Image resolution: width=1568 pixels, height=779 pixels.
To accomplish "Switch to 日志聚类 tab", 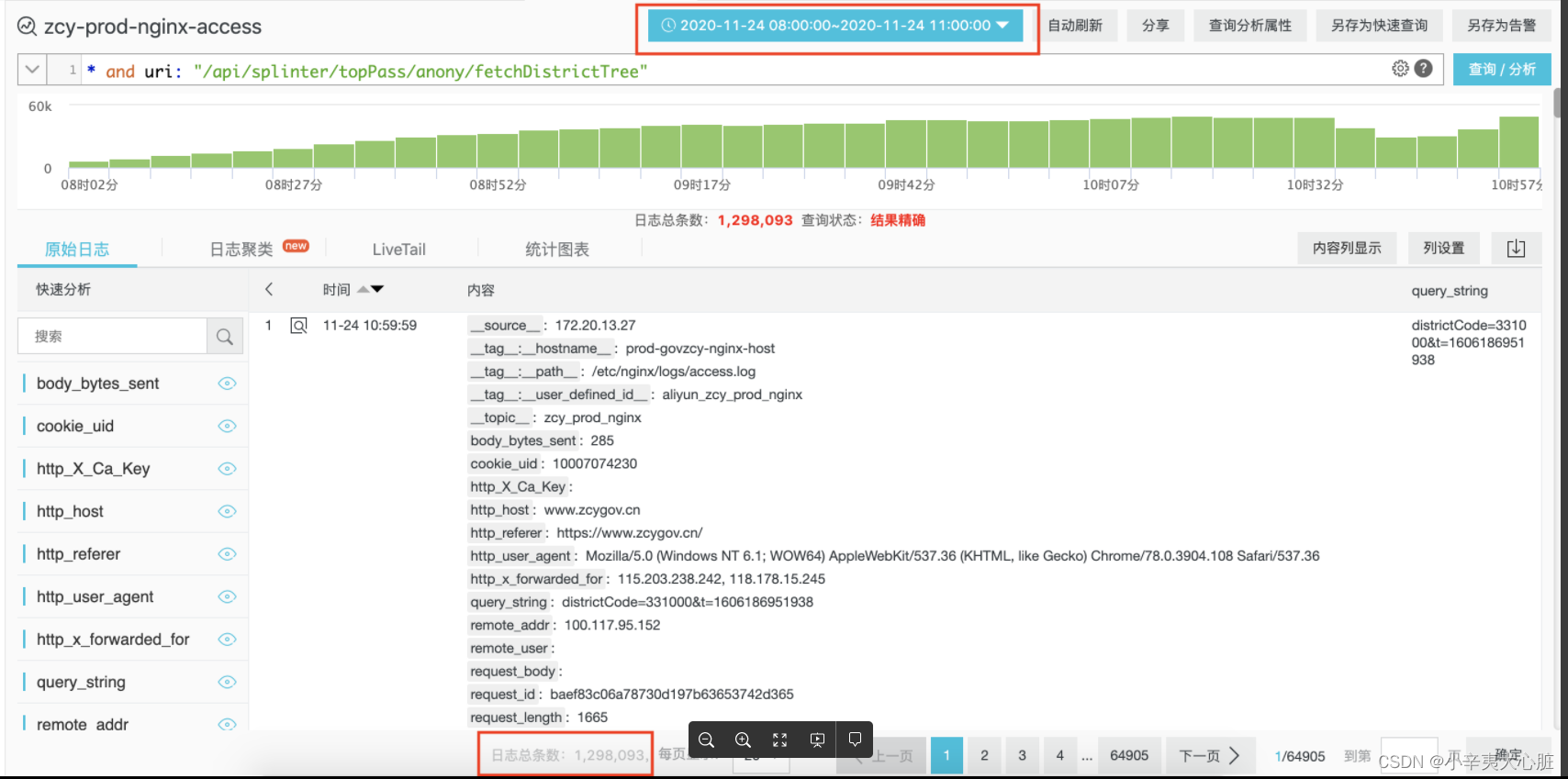I will 241,250.
